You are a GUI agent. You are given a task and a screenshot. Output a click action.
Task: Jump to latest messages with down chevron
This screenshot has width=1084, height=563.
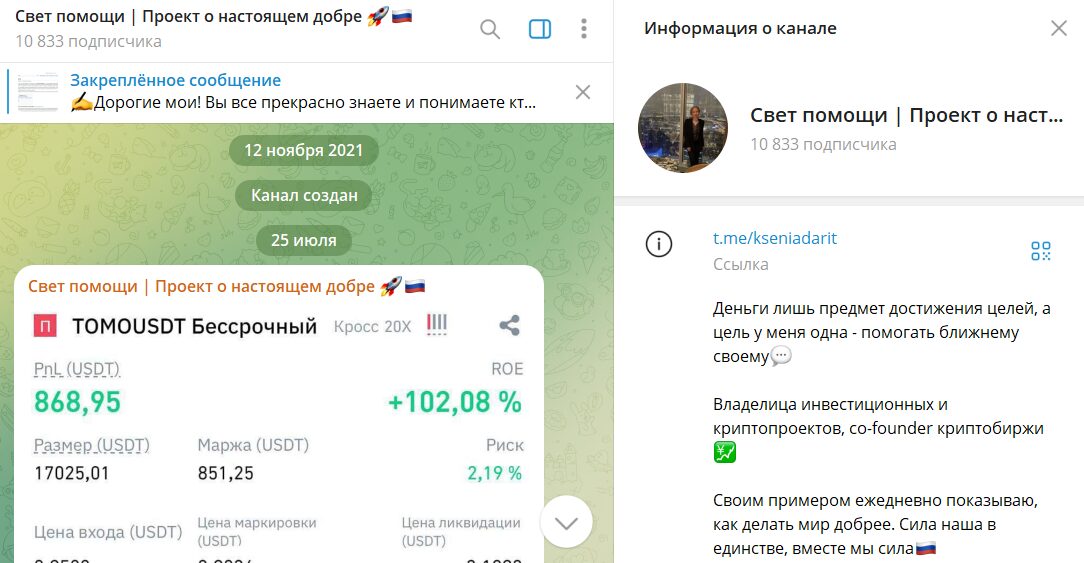[566, 522]
